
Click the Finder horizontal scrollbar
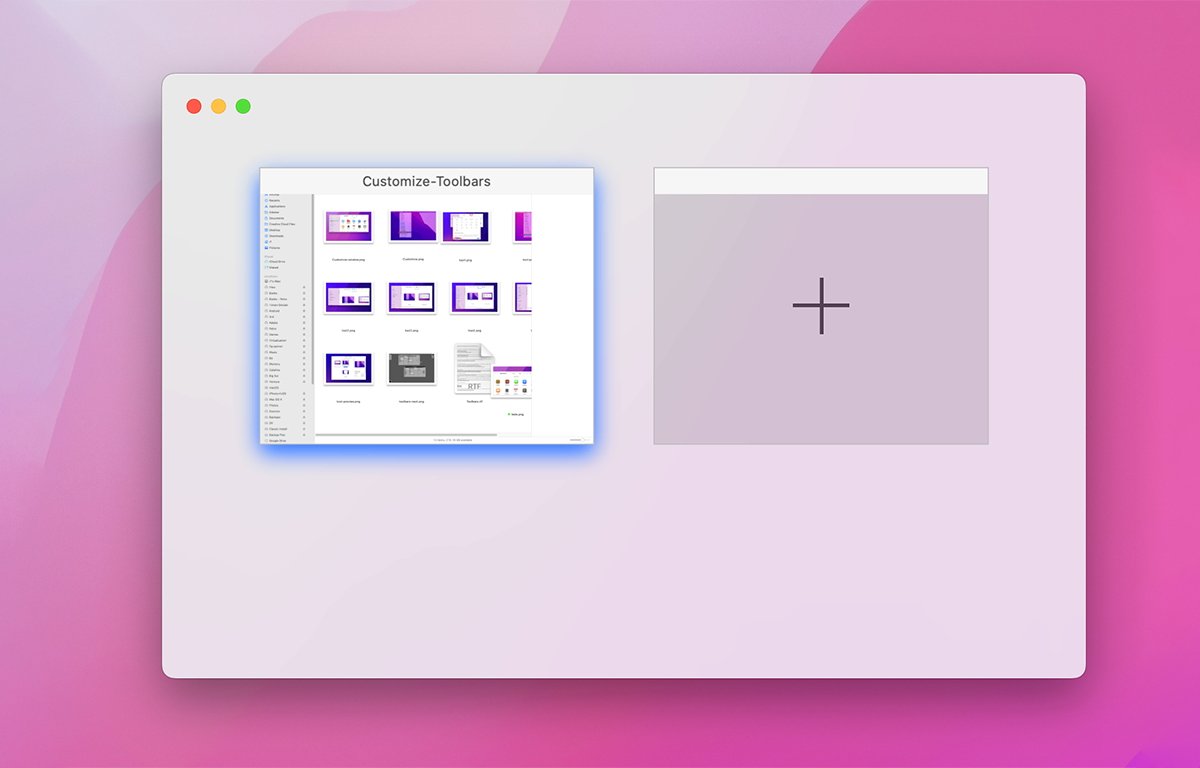406,435
